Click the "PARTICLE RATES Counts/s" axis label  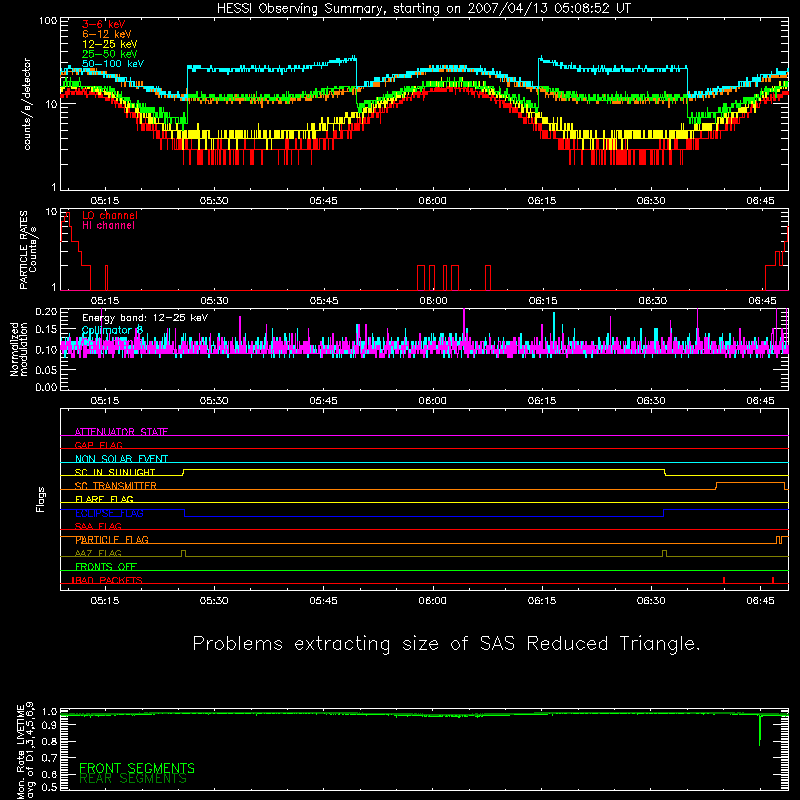click(28, 250)
